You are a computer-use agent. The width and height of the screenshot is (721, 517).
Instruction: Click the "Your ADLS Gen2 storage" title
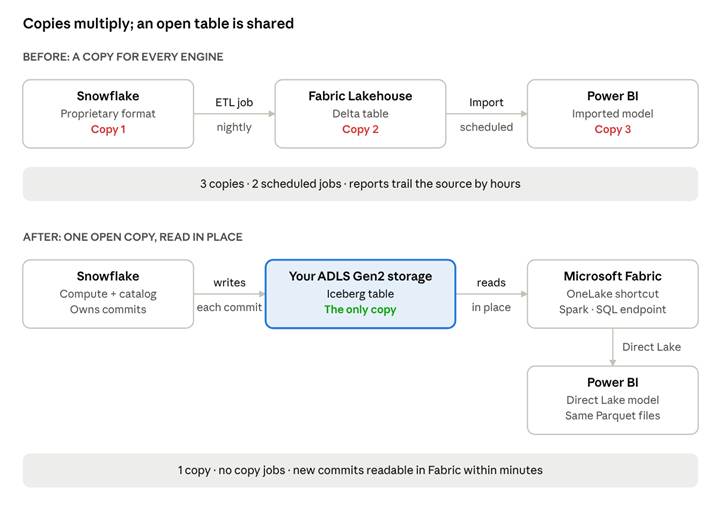click(360, 276)
